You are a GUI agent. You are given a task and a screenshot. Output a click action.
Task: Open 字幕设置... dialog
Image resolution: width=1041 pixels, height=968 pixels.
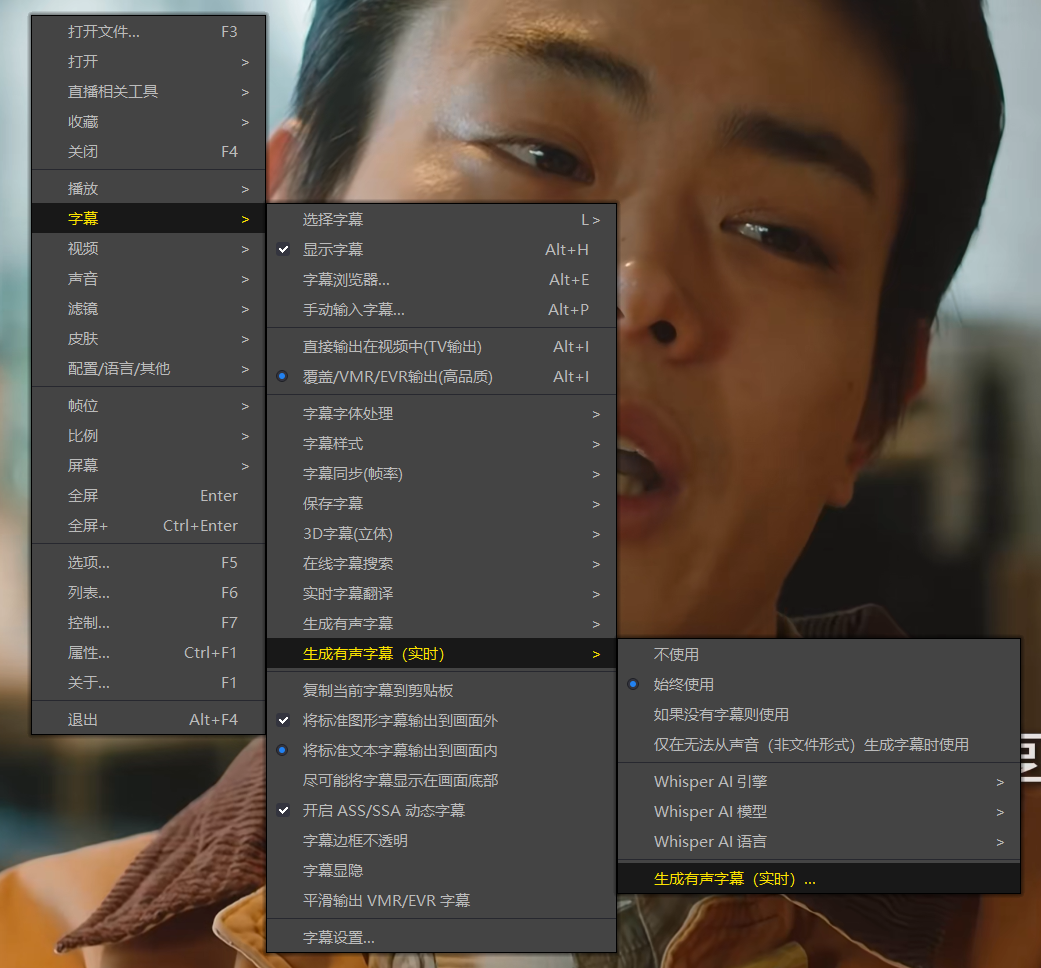click(441, 937)
